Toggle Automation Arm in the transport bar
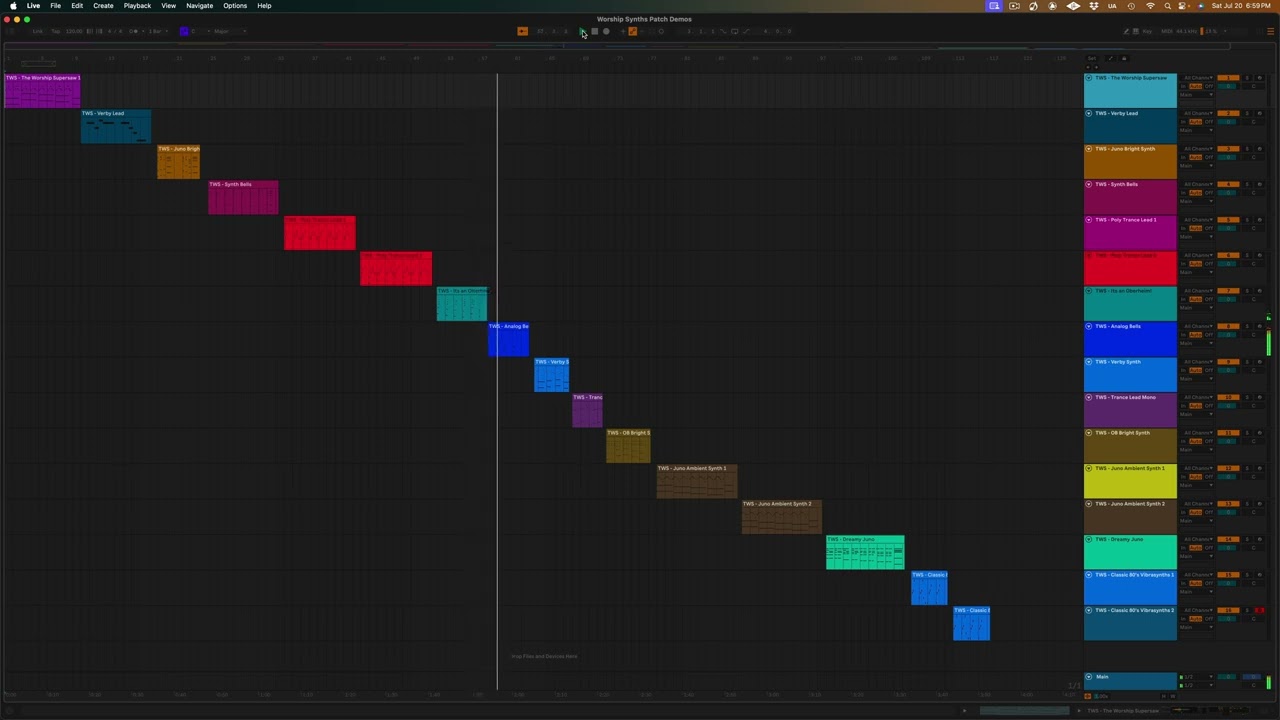This screenshot has height=720, width=1280. pyautogui.click(x=633, y=31)
